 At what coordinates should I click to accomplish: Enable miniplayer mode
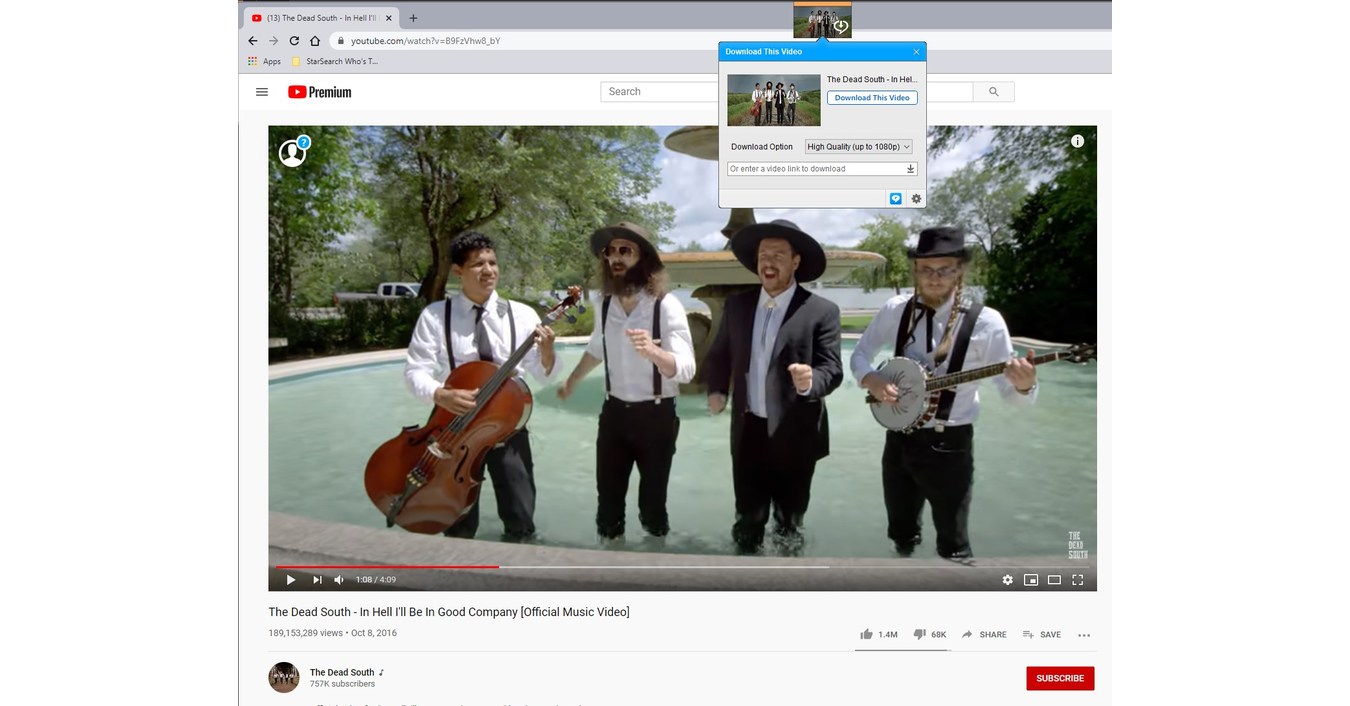tap(1031, 580)
